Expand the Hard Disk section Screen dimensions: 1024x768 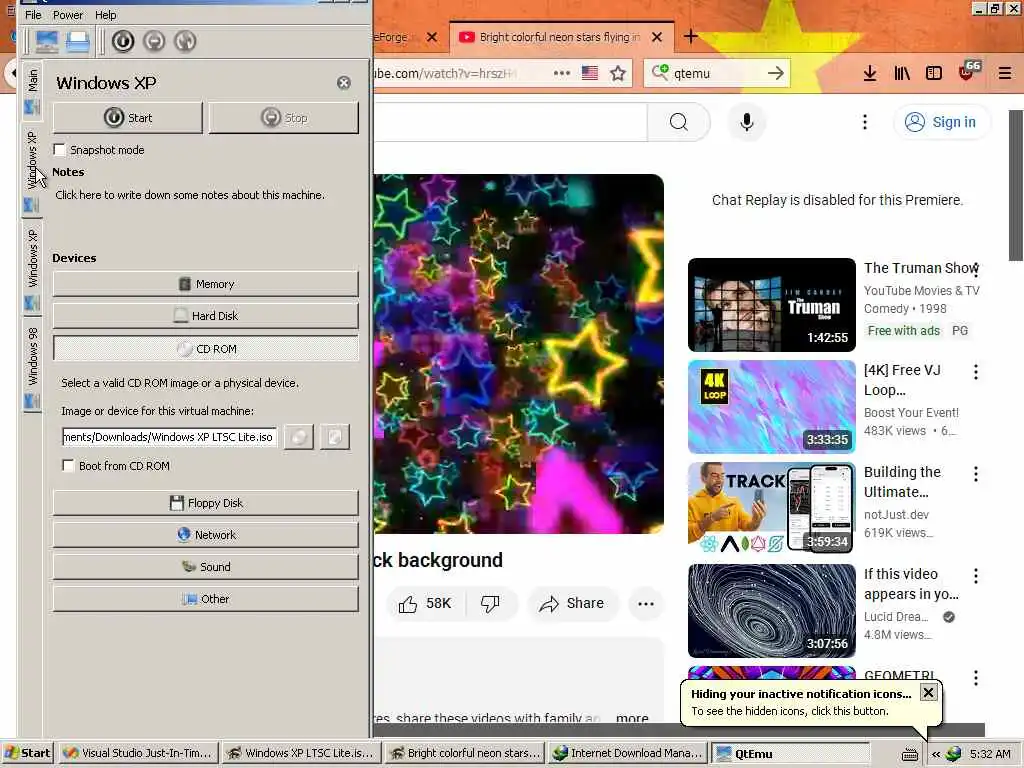click(x=206, y=316)
